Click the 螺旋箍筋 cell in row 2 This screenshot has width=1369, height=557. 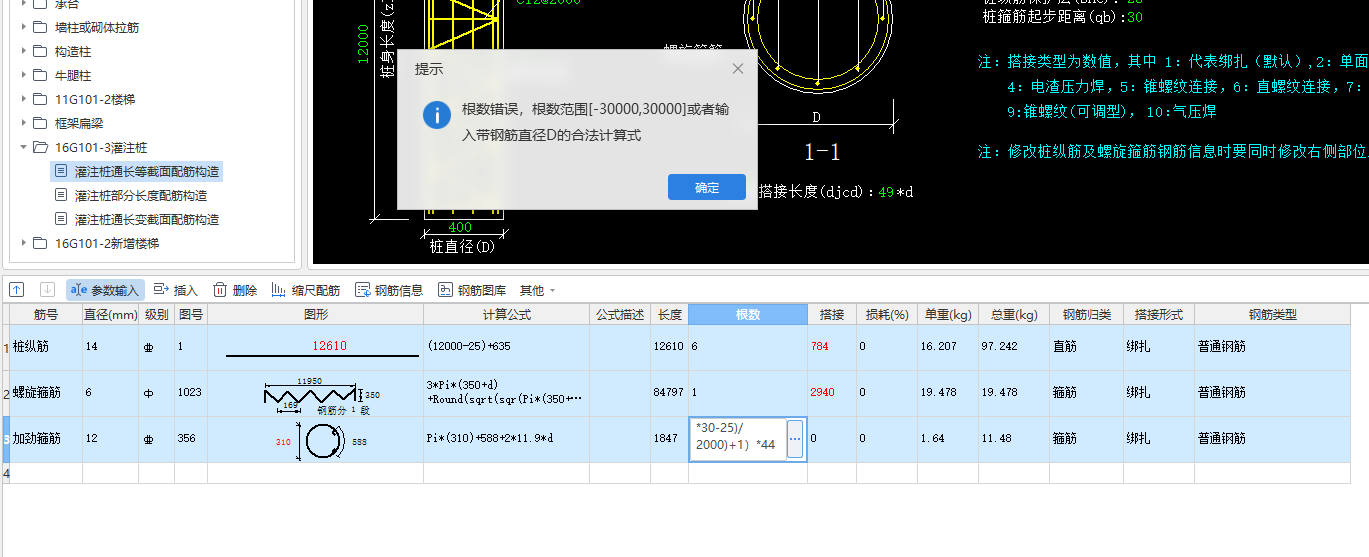tap(46, 393)
